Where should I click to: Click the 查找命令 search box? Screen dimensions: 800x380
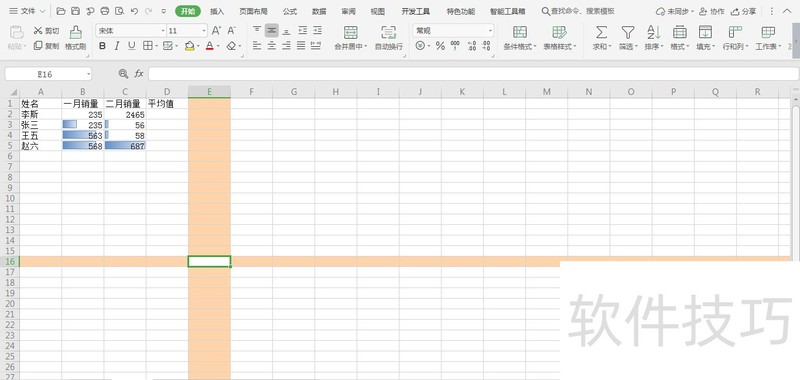pyautogui.click(x=578, y=11)
